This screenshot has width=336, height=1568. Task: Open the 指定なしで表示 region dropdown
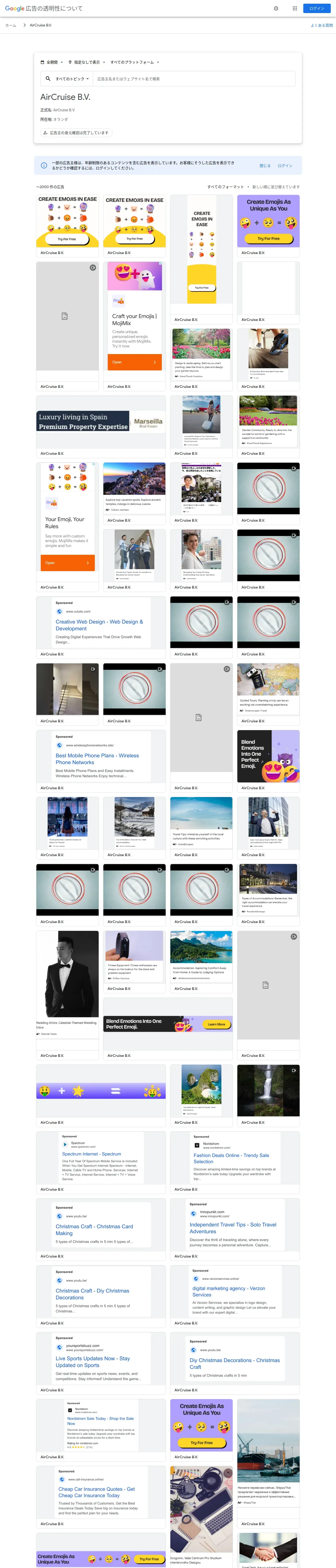(x=87, y=62)
